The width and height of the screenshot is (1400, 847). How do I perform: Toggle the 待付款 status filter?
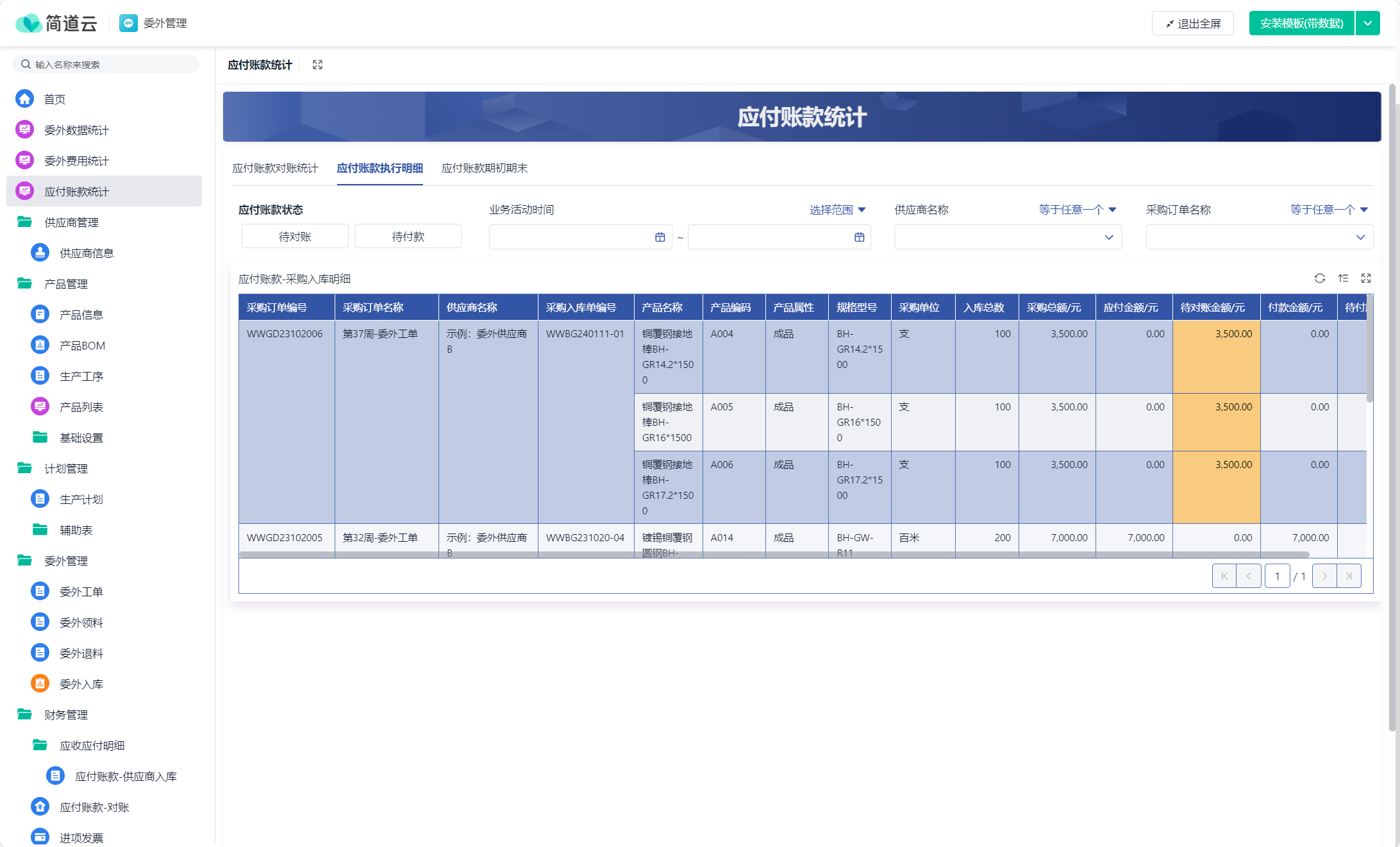pos(408,237)
